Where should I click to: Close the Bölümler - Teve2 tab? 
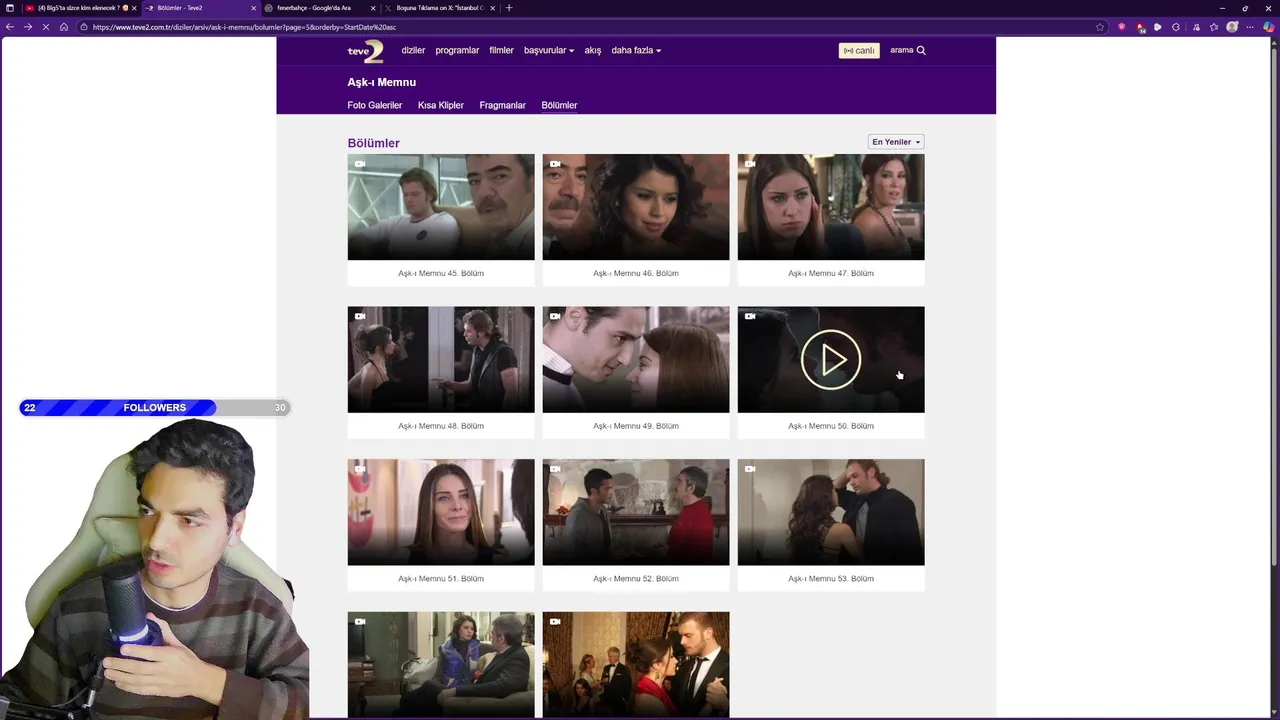(x=254, y=8)
